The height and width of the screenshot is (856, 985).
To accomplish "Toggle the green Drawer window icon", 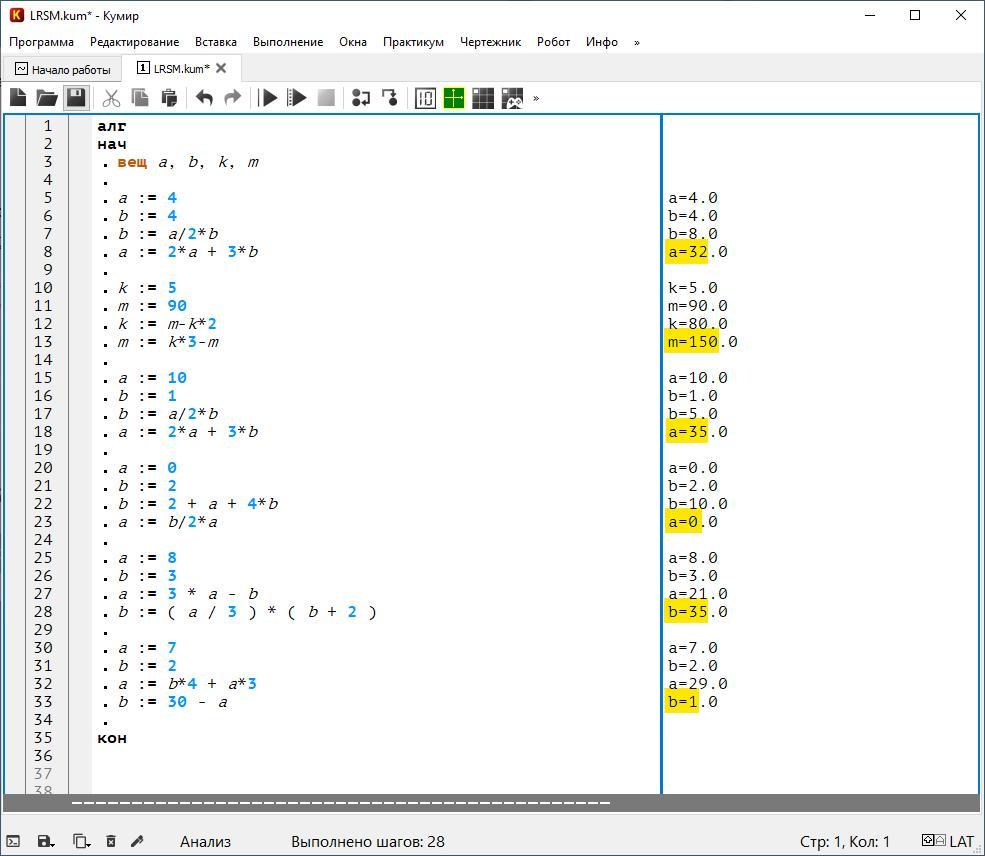I will [454, 98].
